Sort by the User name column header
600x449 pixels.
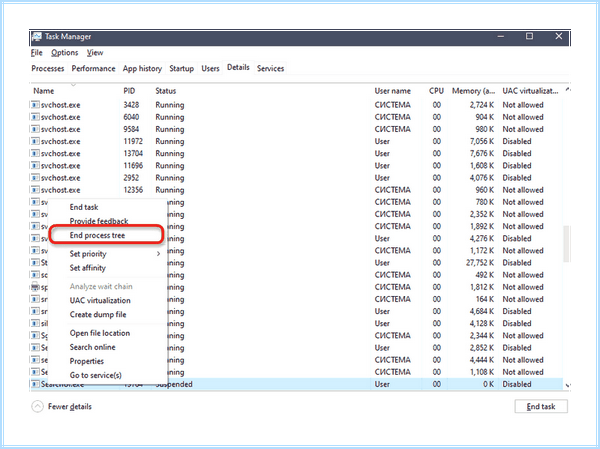393,91
